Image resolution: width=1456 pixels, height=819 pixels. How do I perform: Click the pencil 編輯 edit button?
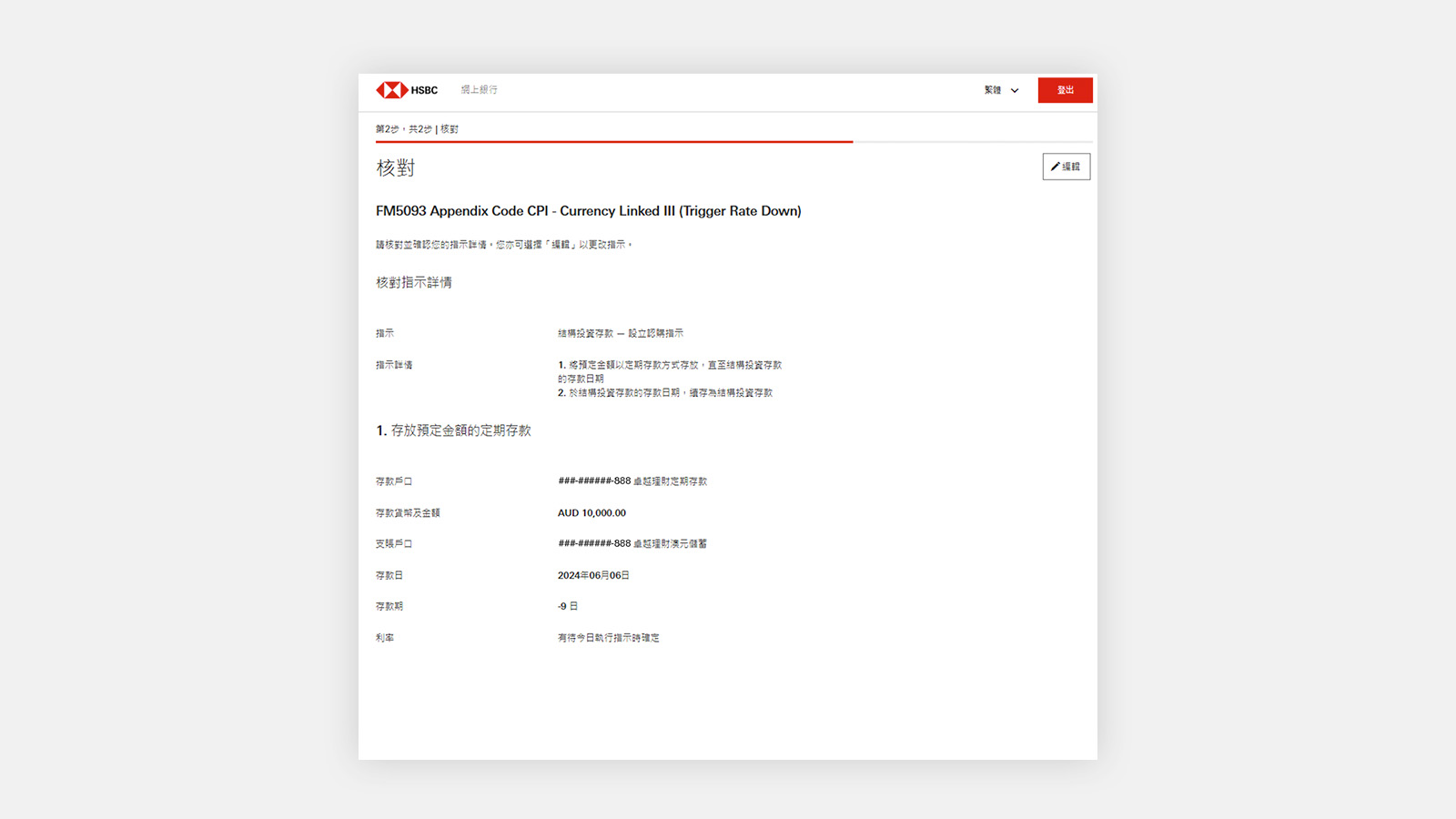click(x=1066, y=167)
